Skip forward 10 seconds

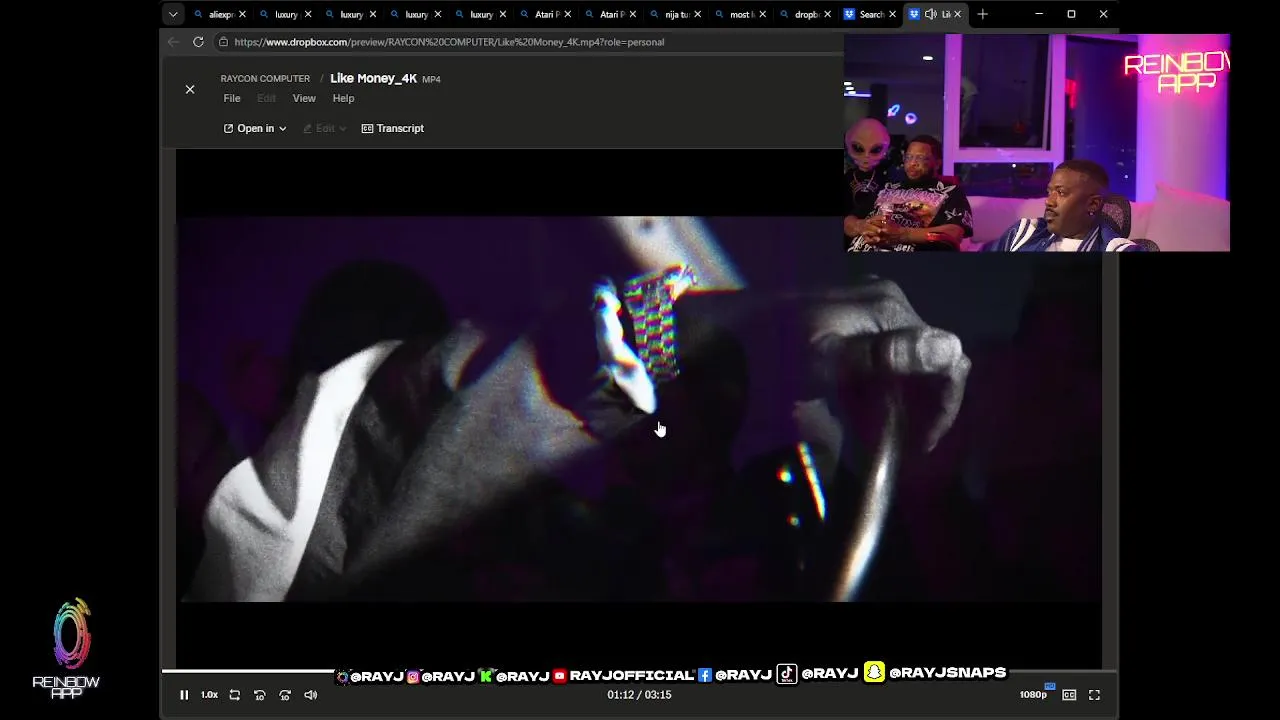pyautogui.click(x=285, y=695)
